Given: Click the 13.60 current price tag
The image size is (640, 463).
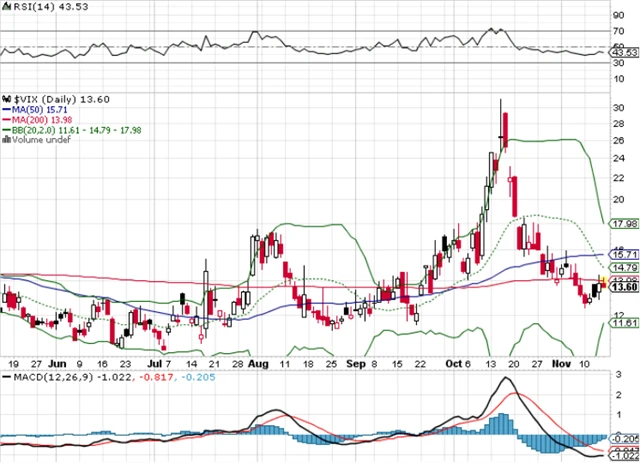Looking at the screenshot, I should (624, 288).
